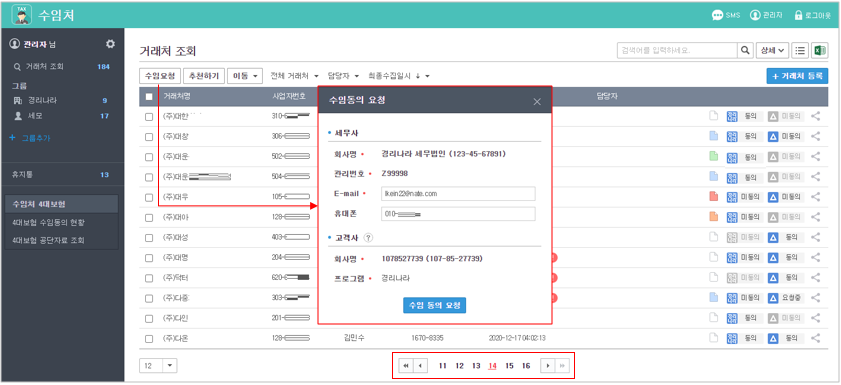Toggle select-all checkbox in table header
The width and height of the screenshot is (841, 385).
[149, 97]
